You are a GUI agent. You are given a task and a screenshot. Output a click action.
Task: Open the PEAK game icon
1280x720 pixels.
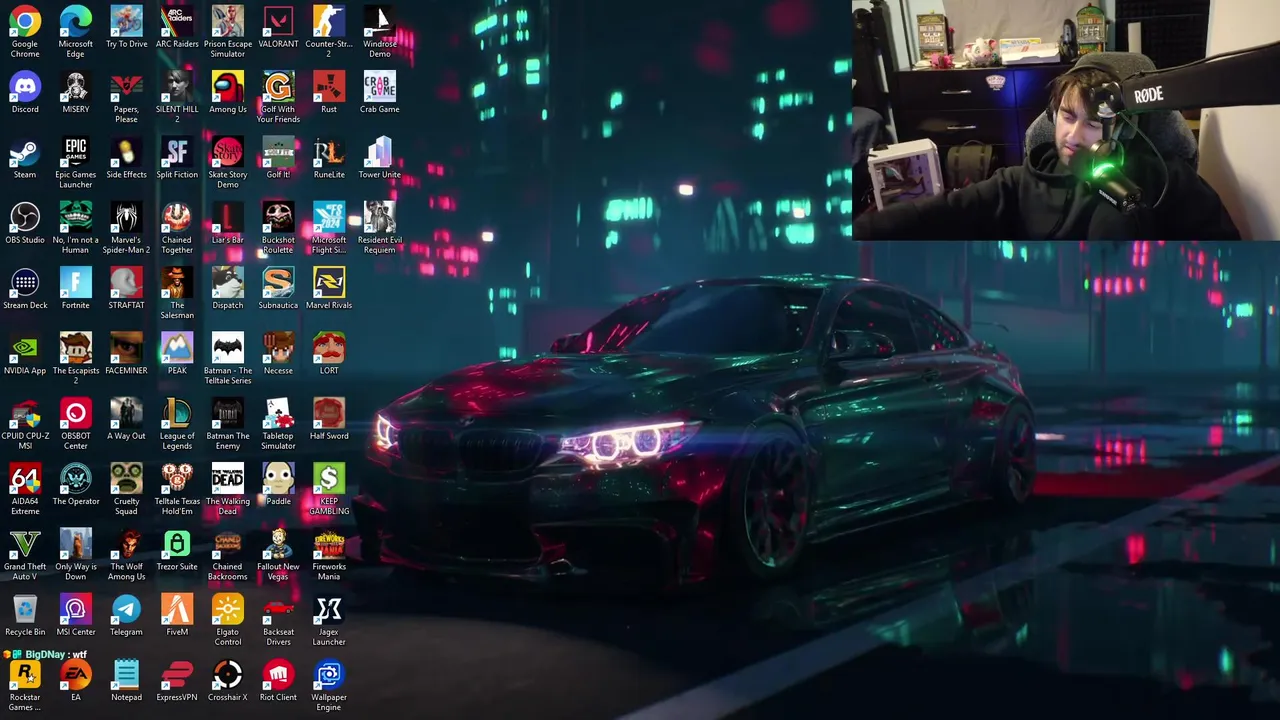pos(177,354)
